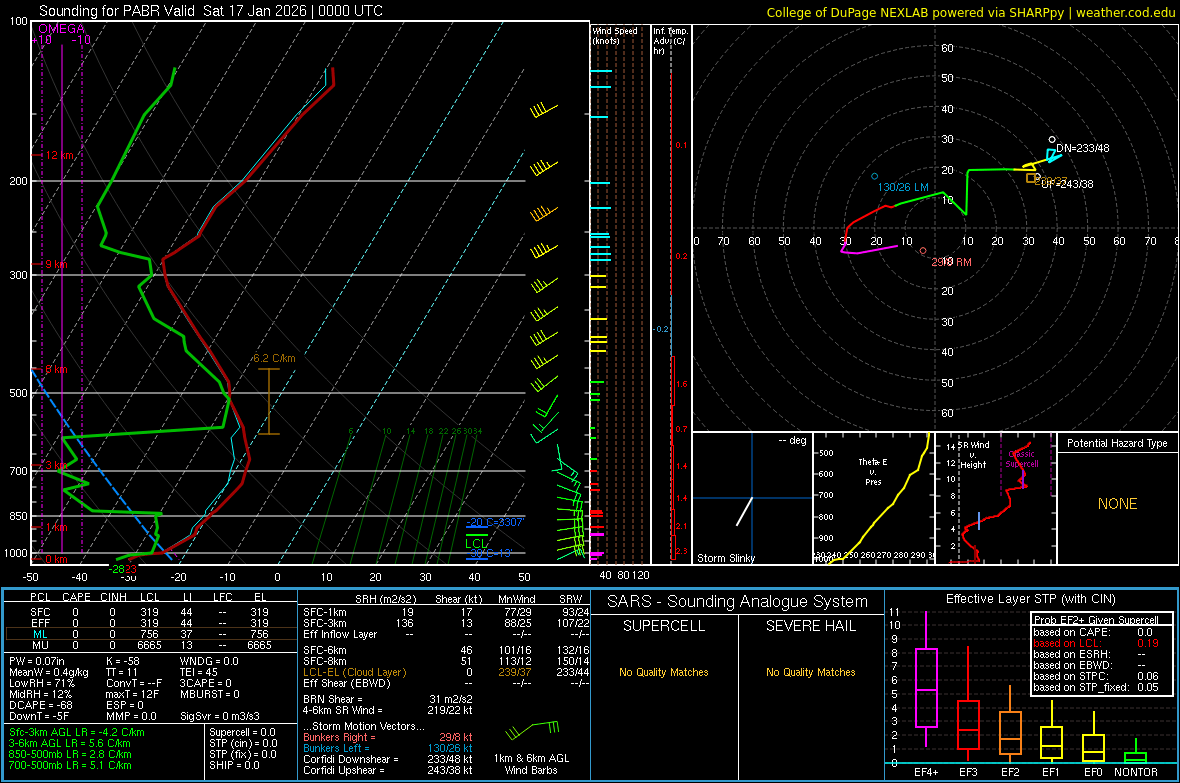Viewport: 1180px width, 783px height.
Task: Click the SigSvr = 0 m3/s3 value
Action: click(x=220, y=716)
